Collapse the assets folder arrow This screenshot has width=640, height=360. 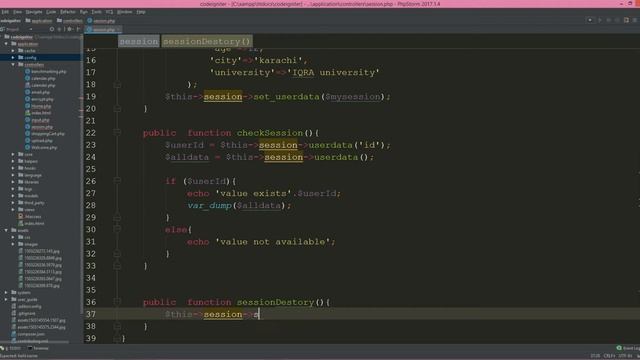pos(6,230)
